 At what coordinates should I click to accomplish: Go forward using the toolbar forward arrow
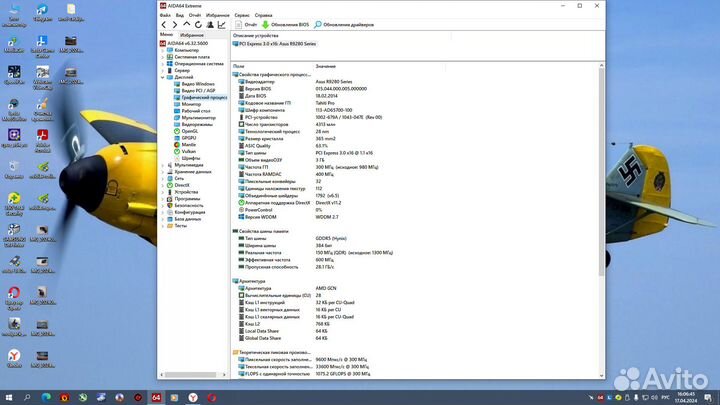[174, 25]
